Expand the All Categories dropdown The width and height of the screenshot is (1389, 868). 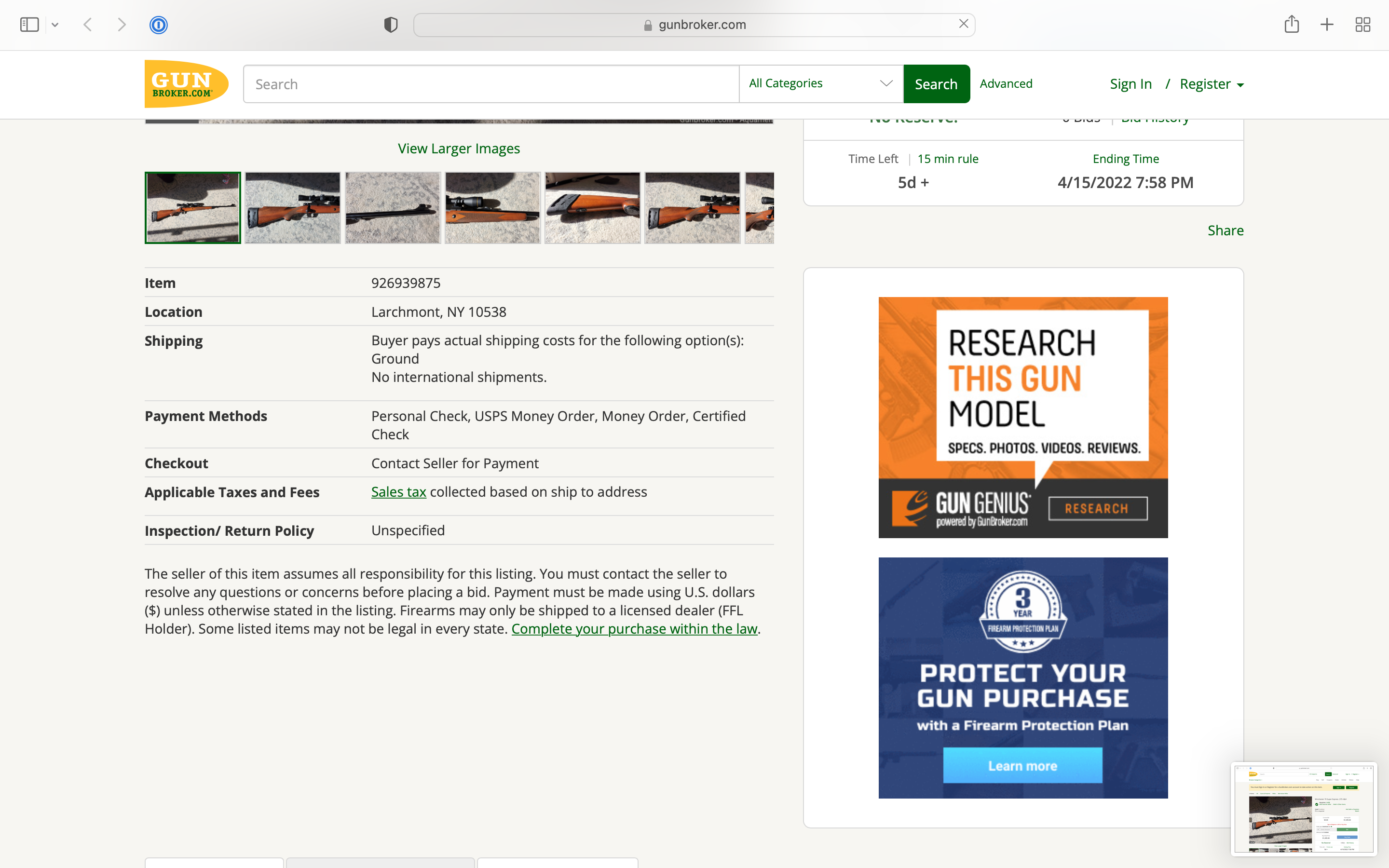click(x=821, y=84)
